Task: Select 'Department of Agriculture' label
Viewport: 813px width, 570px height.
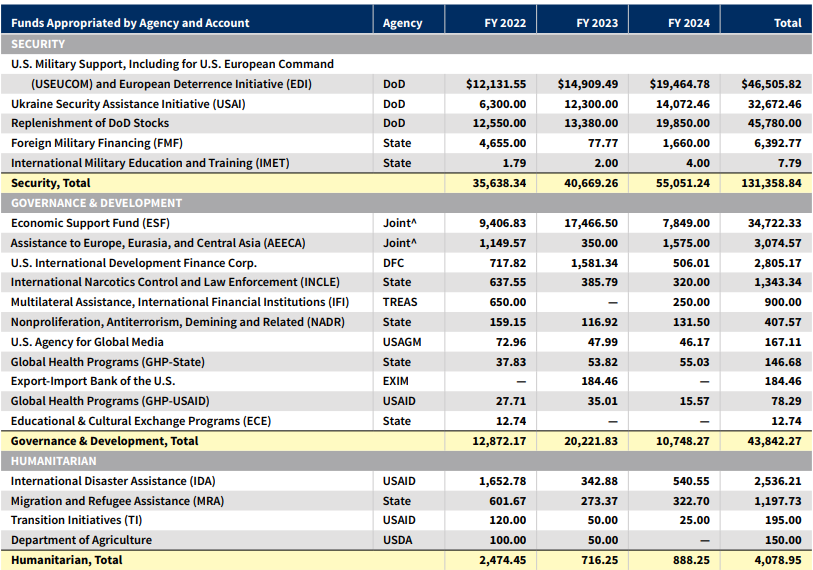Action: (81, 540)
